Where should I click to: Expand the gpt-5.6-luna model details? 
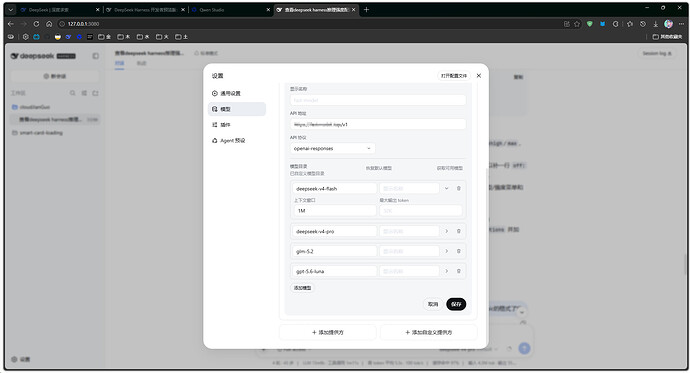click(446, 271)
